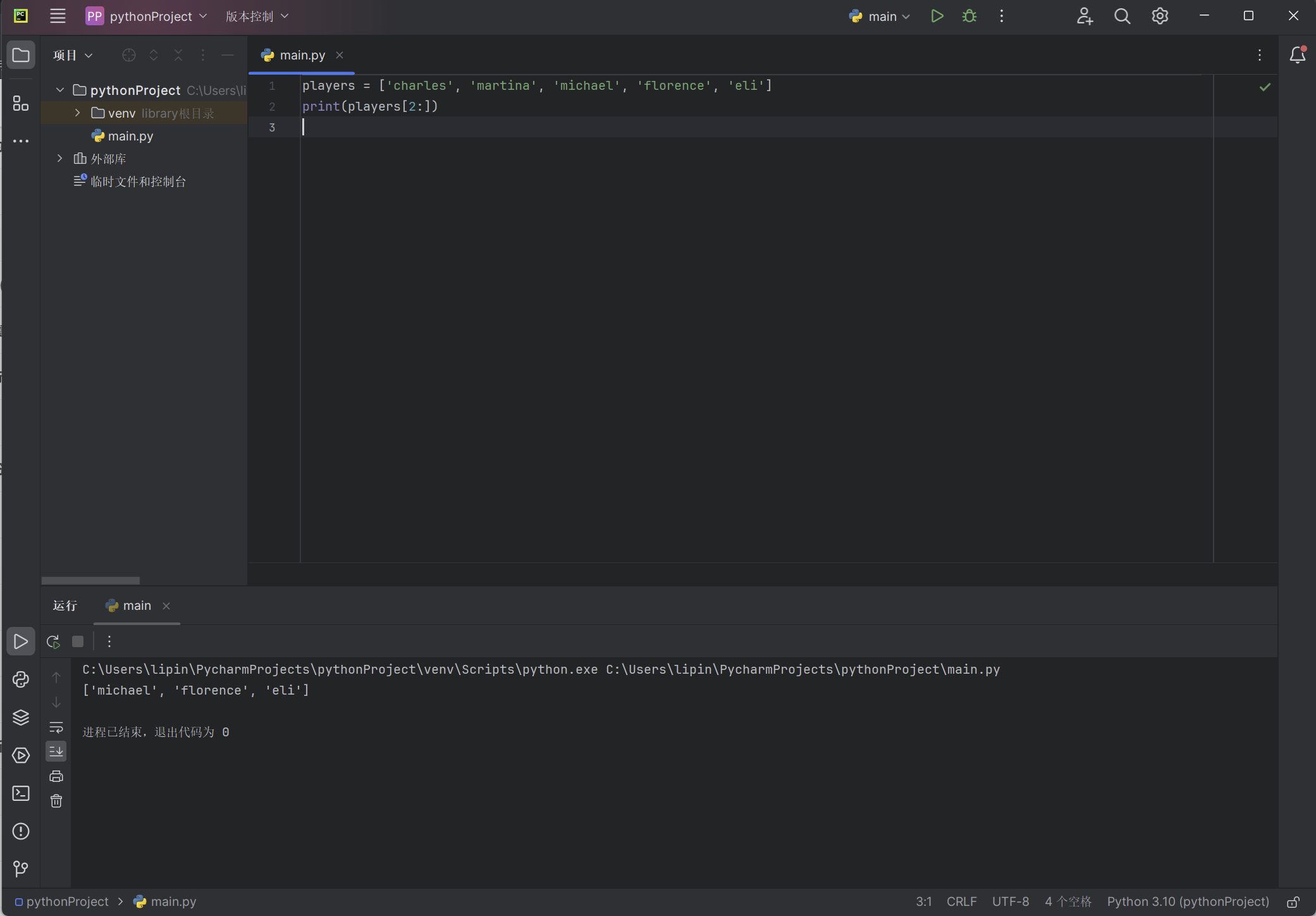Open 项目 view selector dropdown
Image resolution: width=1316 pixels, height=916 pixels.
(x=73, y=56)
